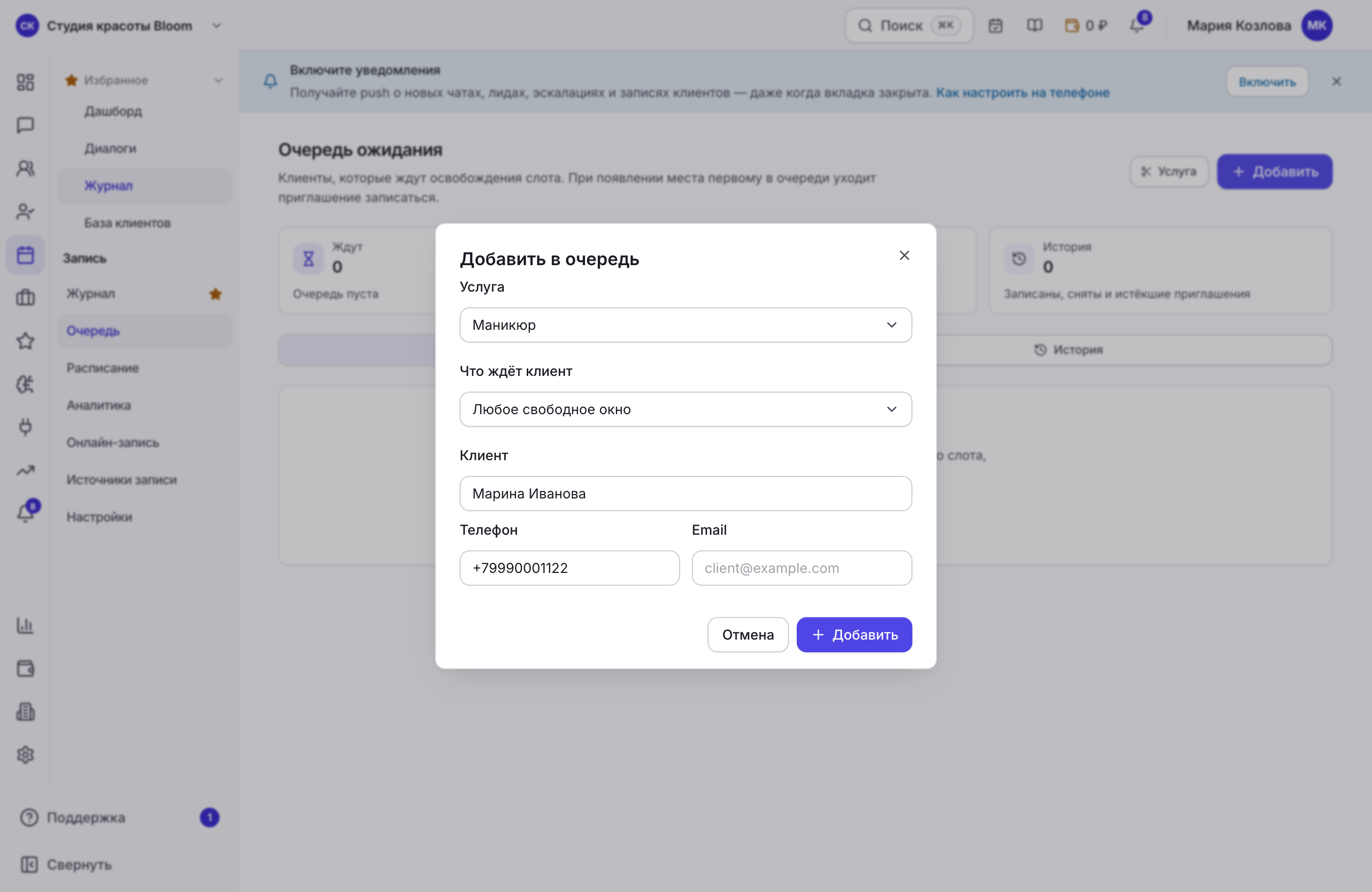The height and width of the screenshot is (892, 1372).
Task: Open the book documentation icon
Action: click(x=1034, y=25)
